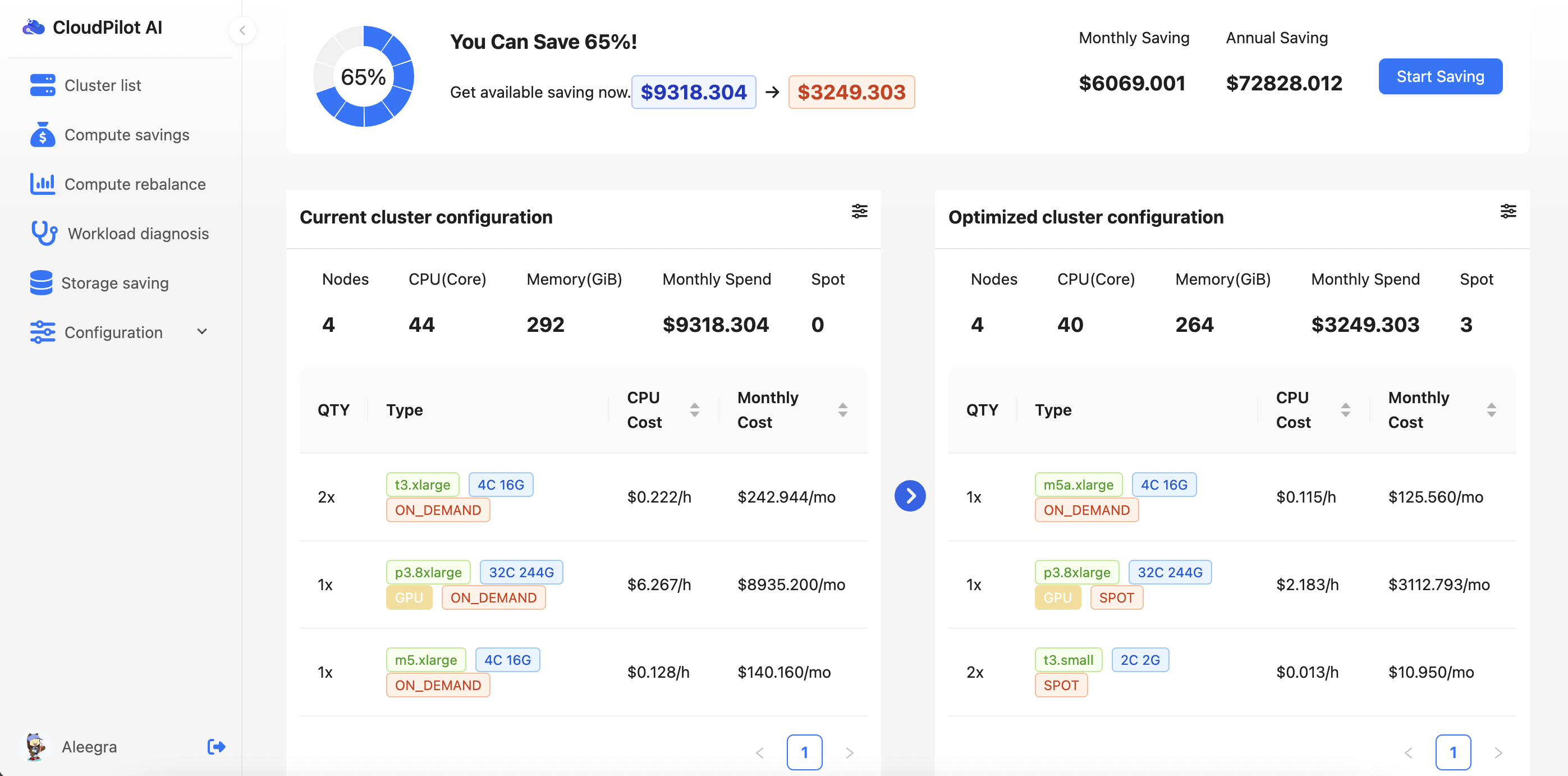This screenshot has height=776, width=1568.
Task: Expand the Configuration menu chevron
Action: 202,332
